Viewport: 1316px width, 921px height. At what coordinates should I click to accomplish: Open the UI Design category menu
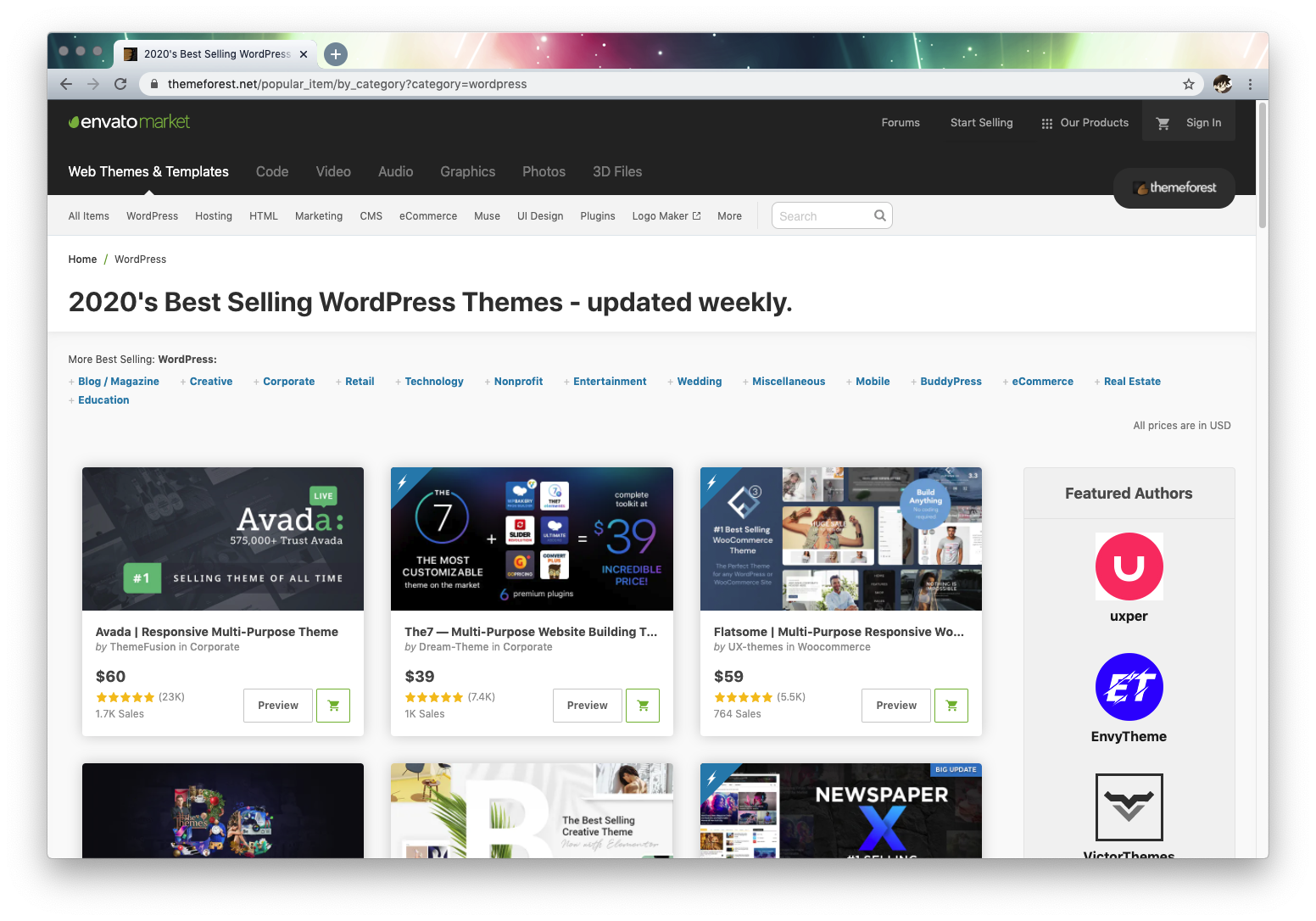point(540,216)
